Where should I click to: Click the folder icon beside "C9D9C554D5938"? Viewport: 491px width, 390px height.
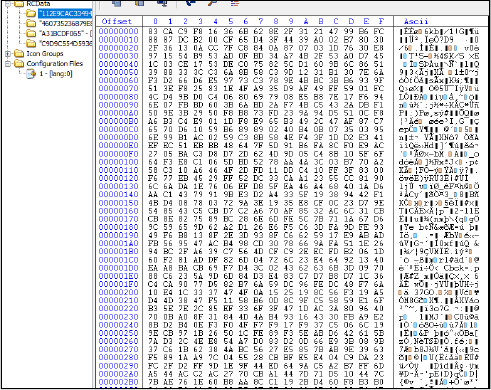[31, 43]
